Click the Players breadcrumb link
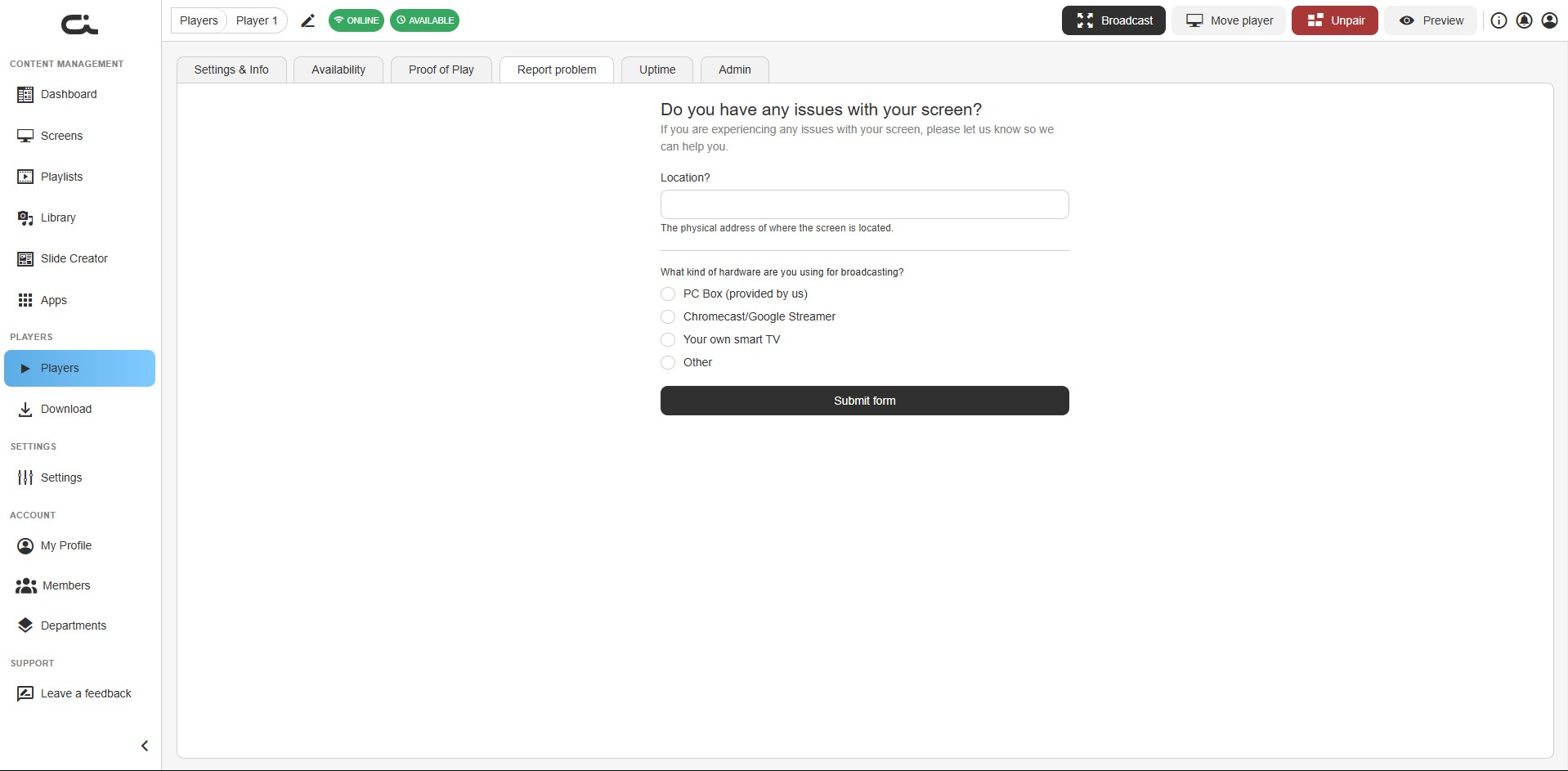 (x=199, y=20)
